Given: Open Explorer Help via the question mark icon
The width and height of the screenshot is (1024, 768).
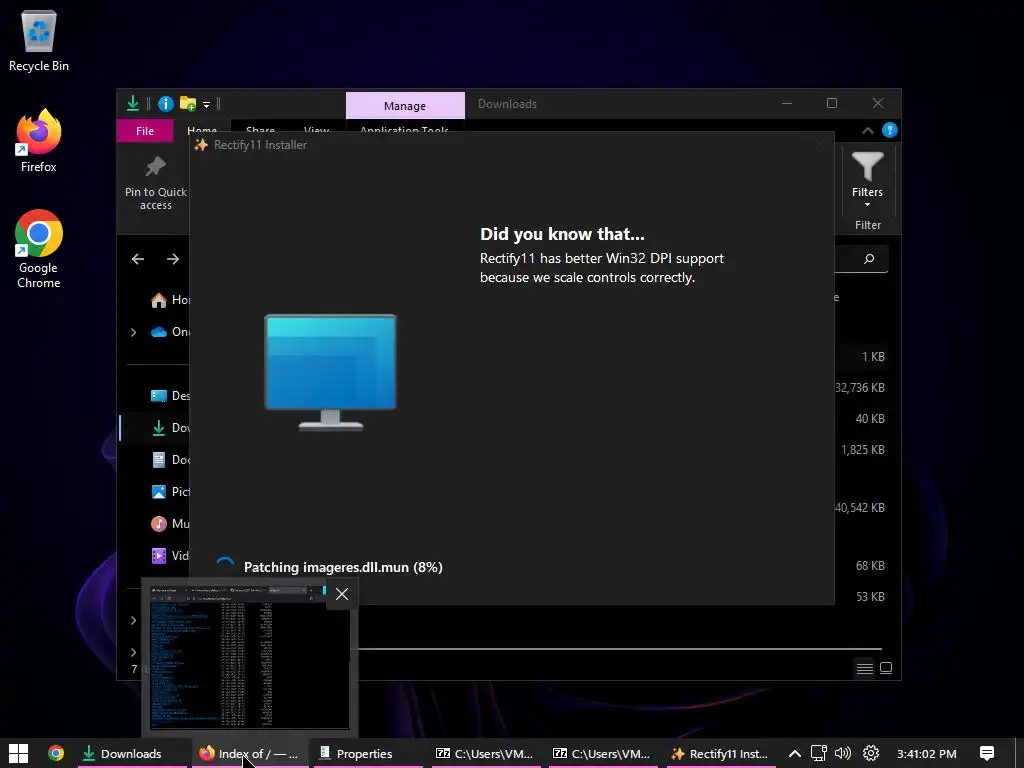Looking at the screenshot, I should 889,130.
